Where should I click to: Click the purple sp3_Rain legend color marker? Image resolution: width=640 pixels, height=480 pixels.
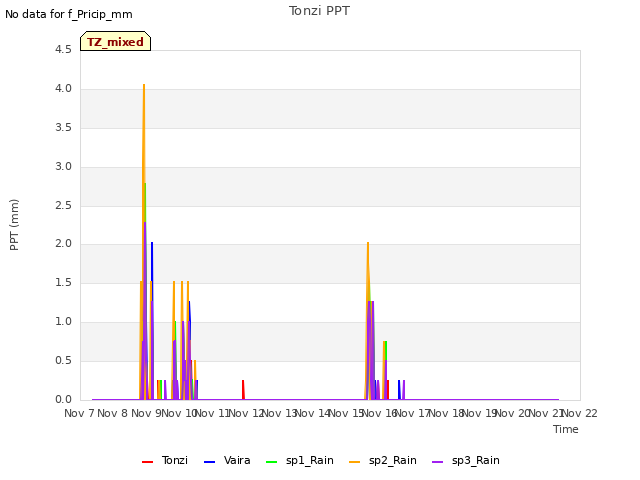pos(438,462)
